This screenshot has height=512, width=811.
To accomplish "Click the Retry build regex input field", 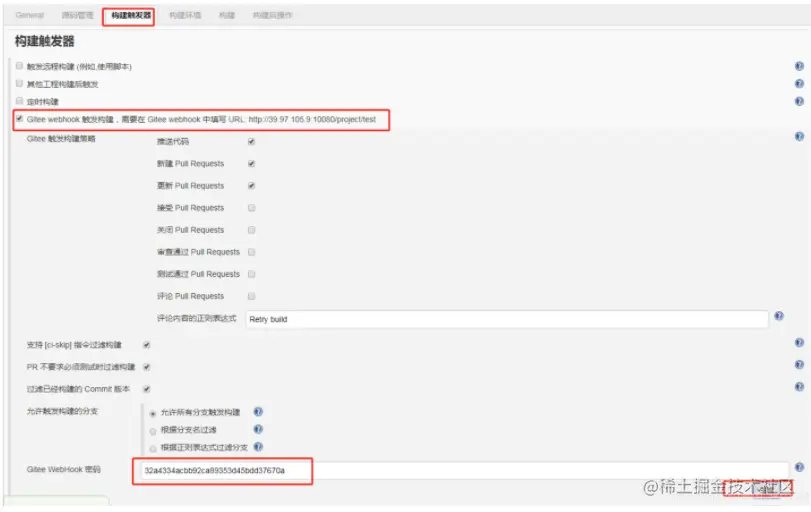I will coord(507,319).
